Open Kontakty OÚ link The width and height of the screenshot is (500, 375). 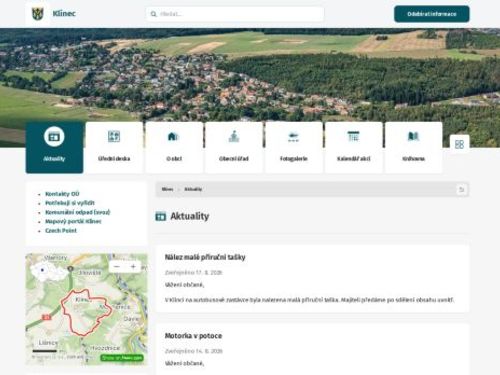[62, 194]
